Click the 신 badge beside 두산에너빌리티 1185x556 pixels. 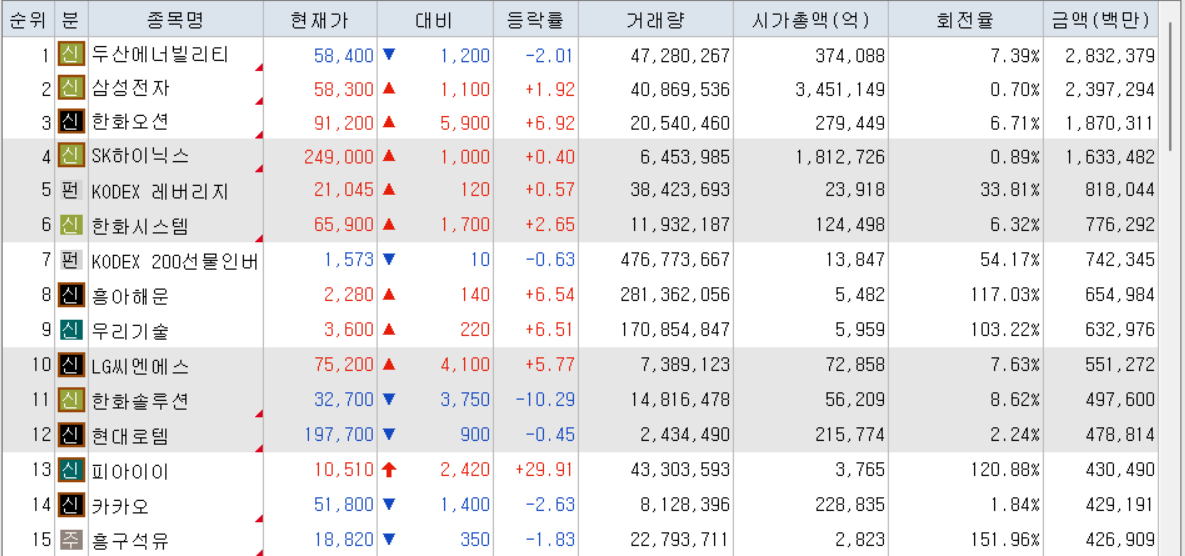[x=71, y=55]
